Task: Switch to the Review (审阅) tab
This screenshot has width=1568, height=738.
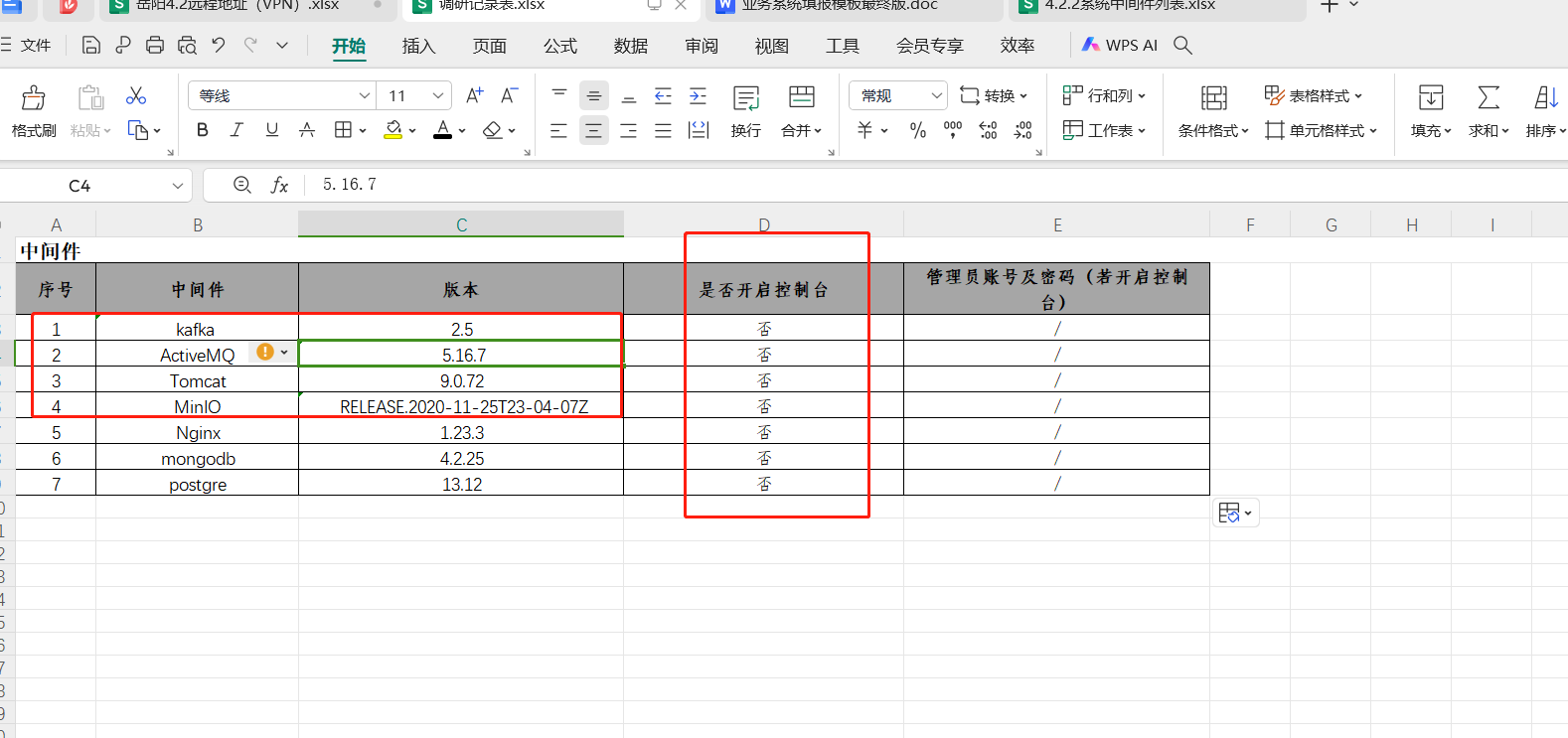Action: point(702,46)
